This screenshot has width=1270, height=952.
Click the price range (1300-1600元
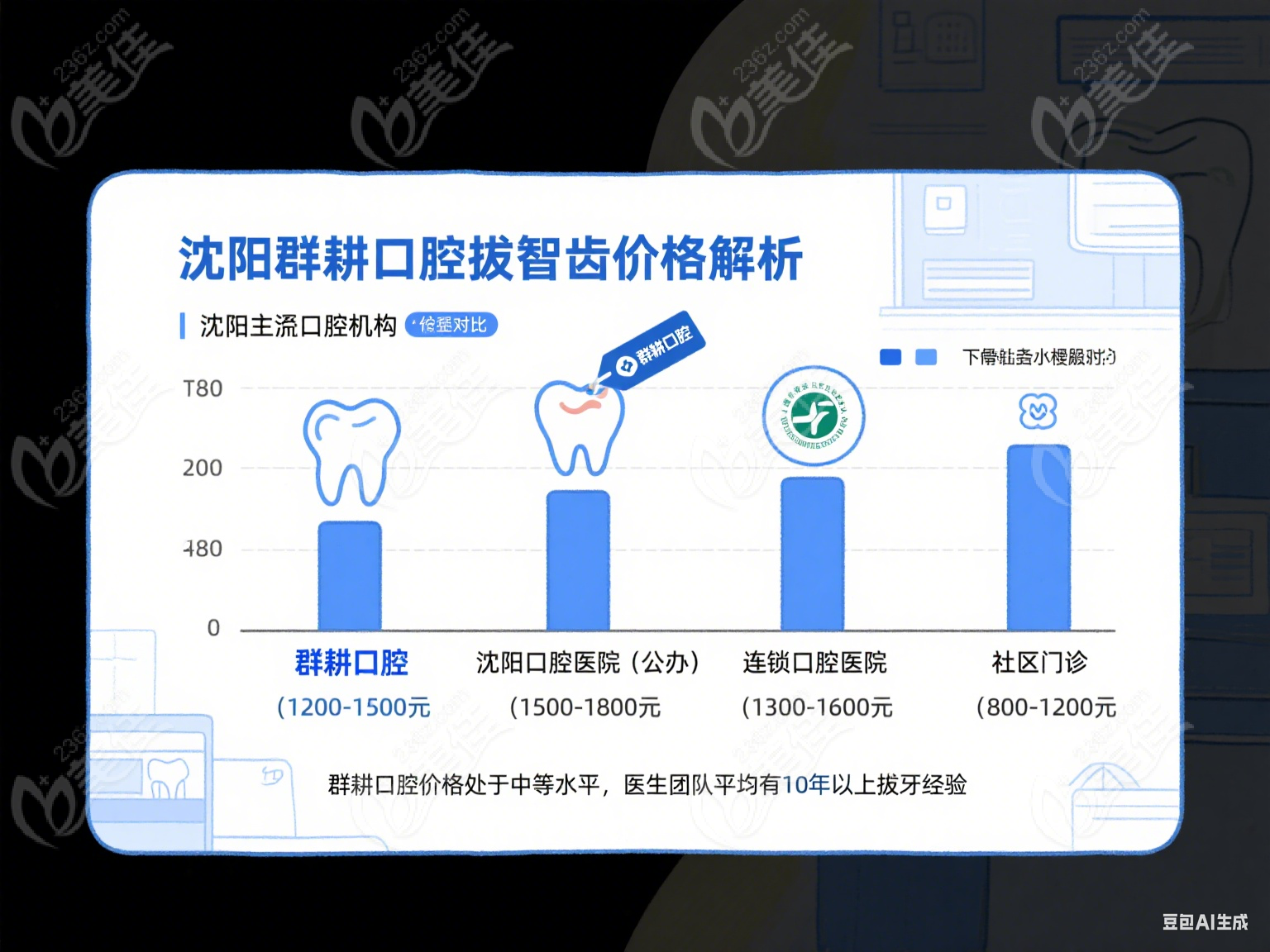point(817,707)
